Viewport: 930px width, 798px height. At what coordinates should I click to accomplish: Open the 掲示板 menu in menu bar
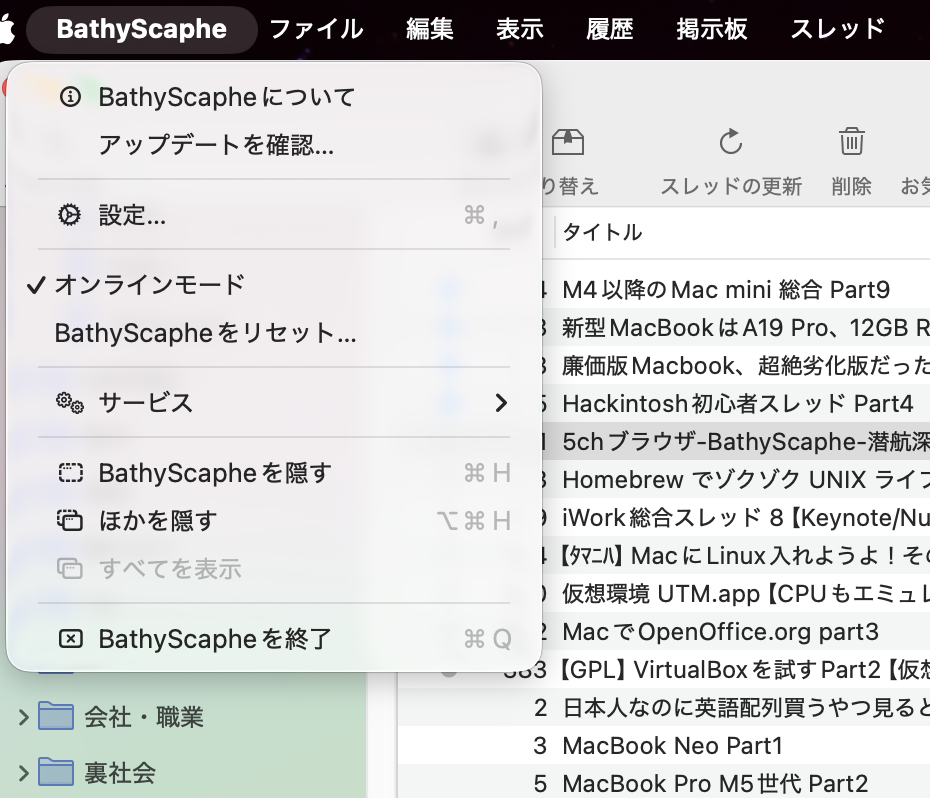coord(711,29)
